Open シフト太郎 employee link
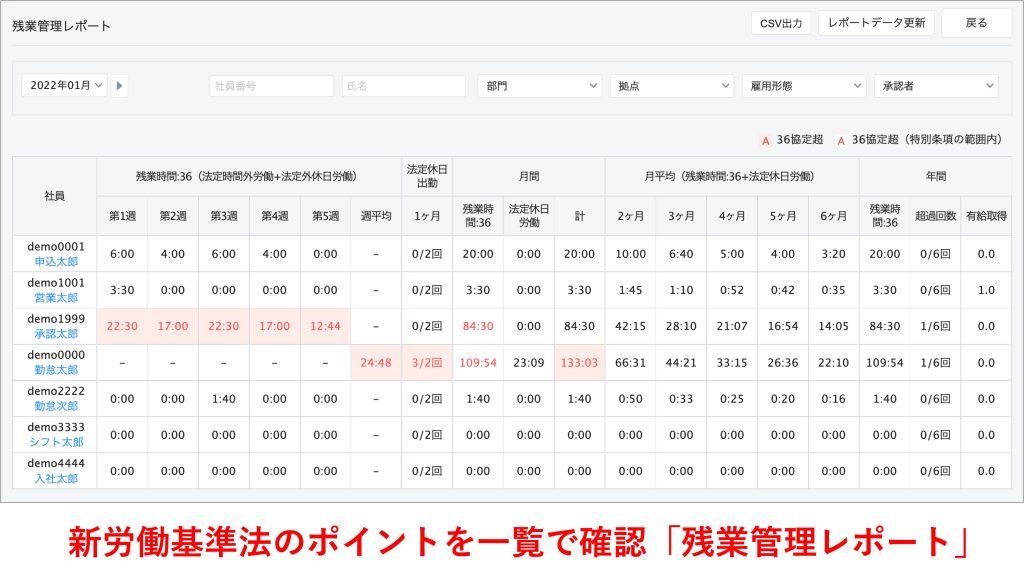Viewport: 1024px width, 585px height. tap(55, 442)
